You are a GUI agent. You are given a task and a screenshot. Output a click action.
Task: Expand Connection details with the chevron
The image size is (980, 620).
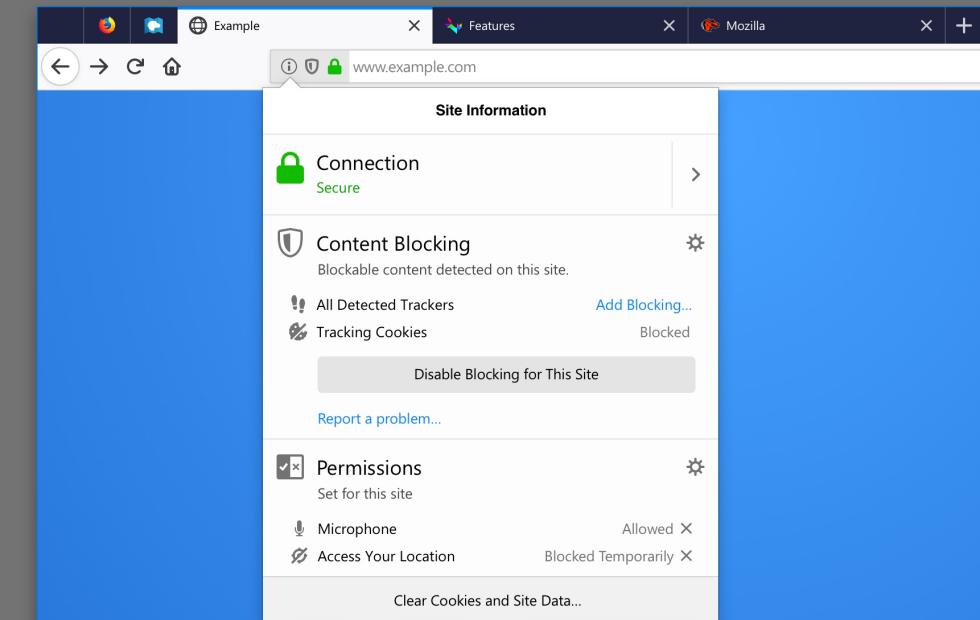[x=695, y=174]
